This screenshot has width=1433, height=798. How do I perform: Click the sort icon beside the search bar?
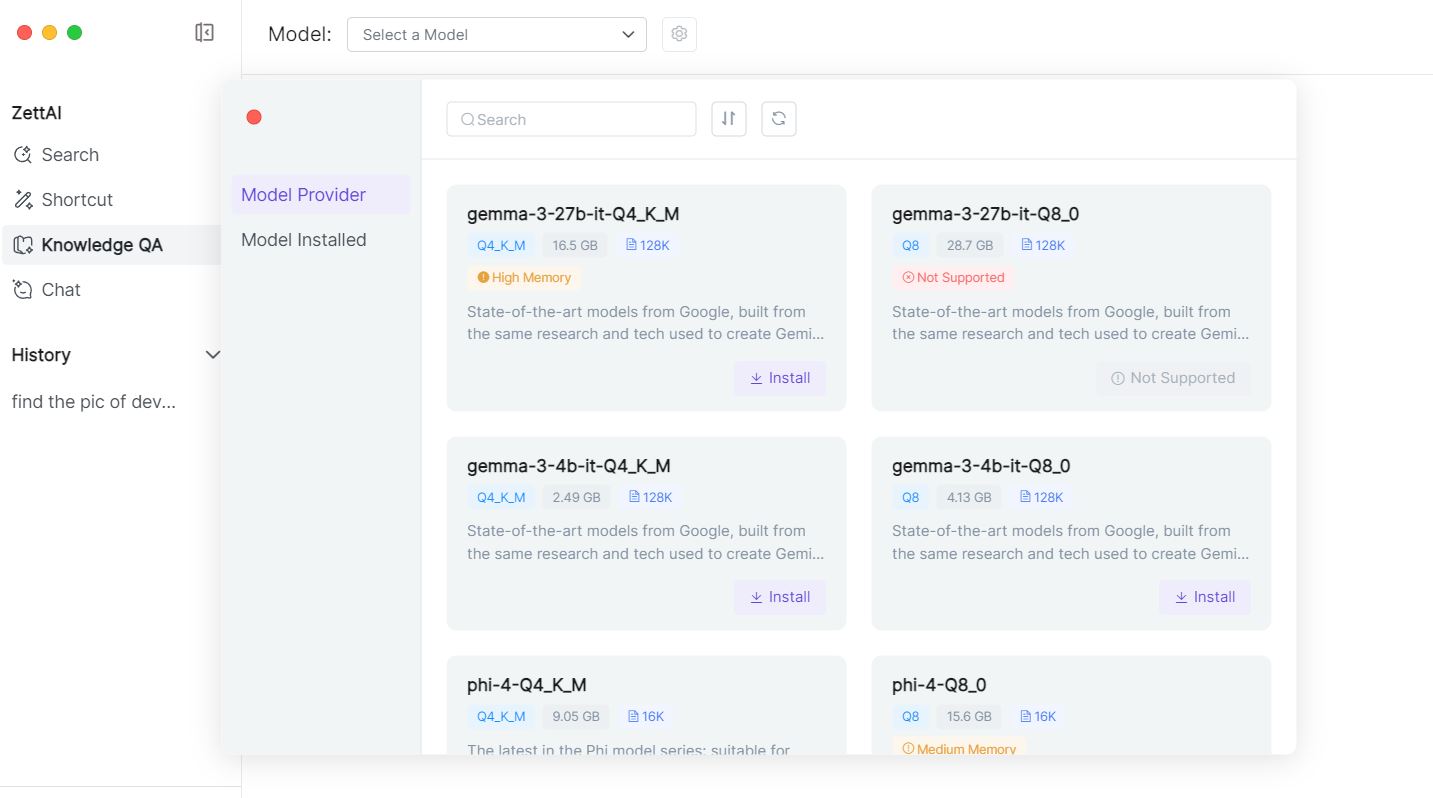728,118
